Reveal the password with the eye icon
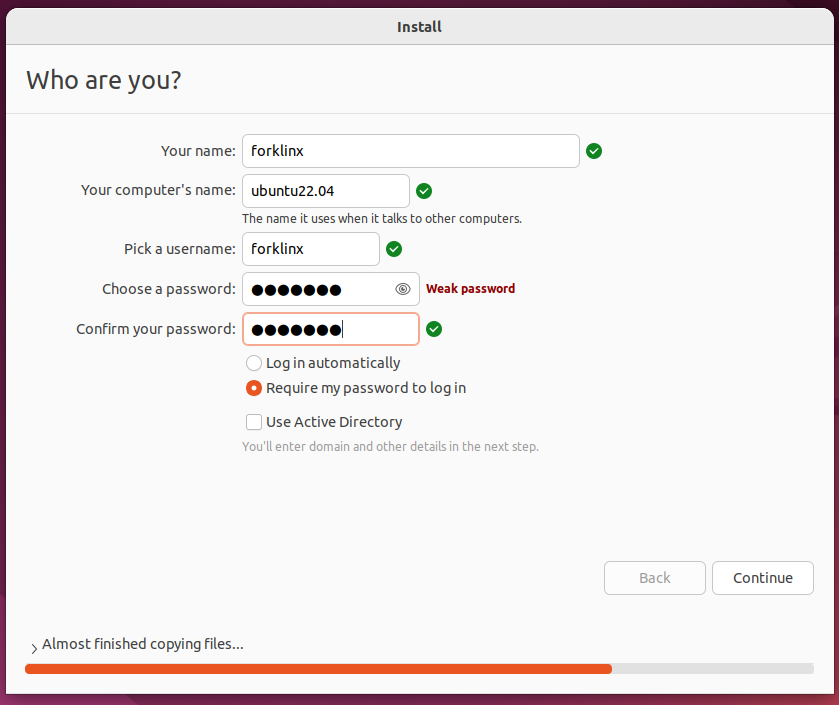This screenshot has width=839, height=705. [402, 289]
